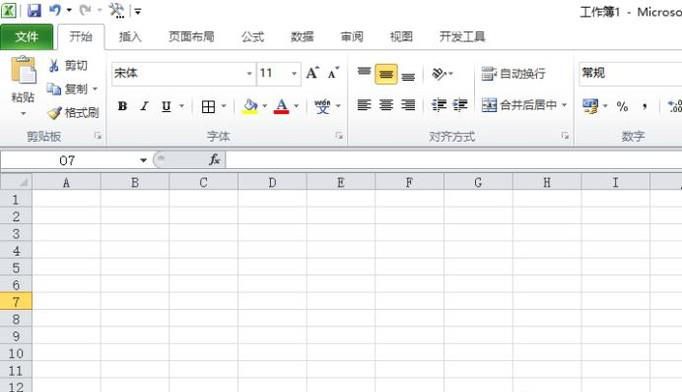Image resolution: width=682 pixels, height=392 pixels.
Task: Align text to middle of cell
Action: coord(386,74)
